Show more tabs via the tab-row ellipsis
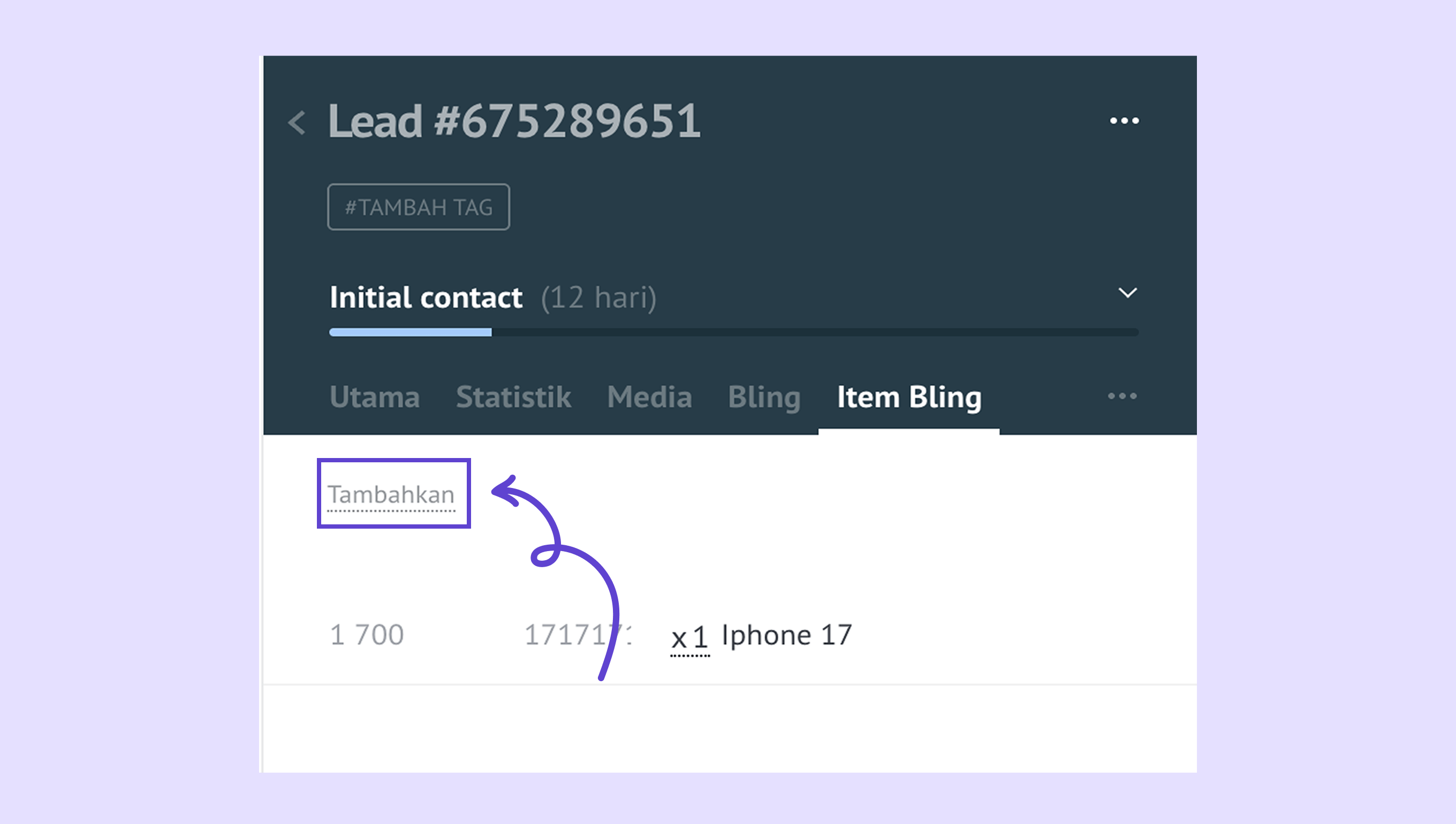 1122,396
